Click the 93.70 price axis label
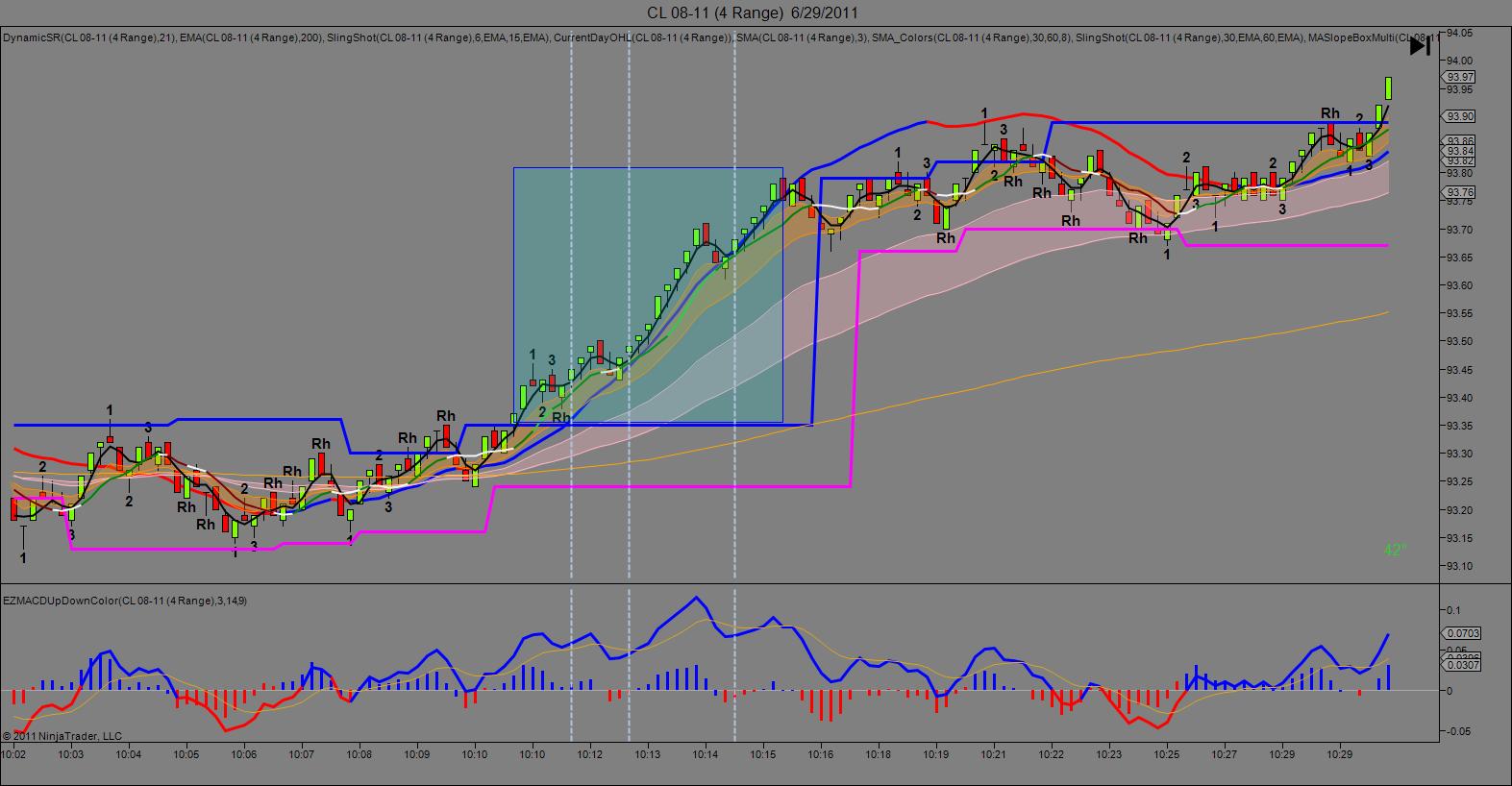1512x786 pixels. [1459, 230]
